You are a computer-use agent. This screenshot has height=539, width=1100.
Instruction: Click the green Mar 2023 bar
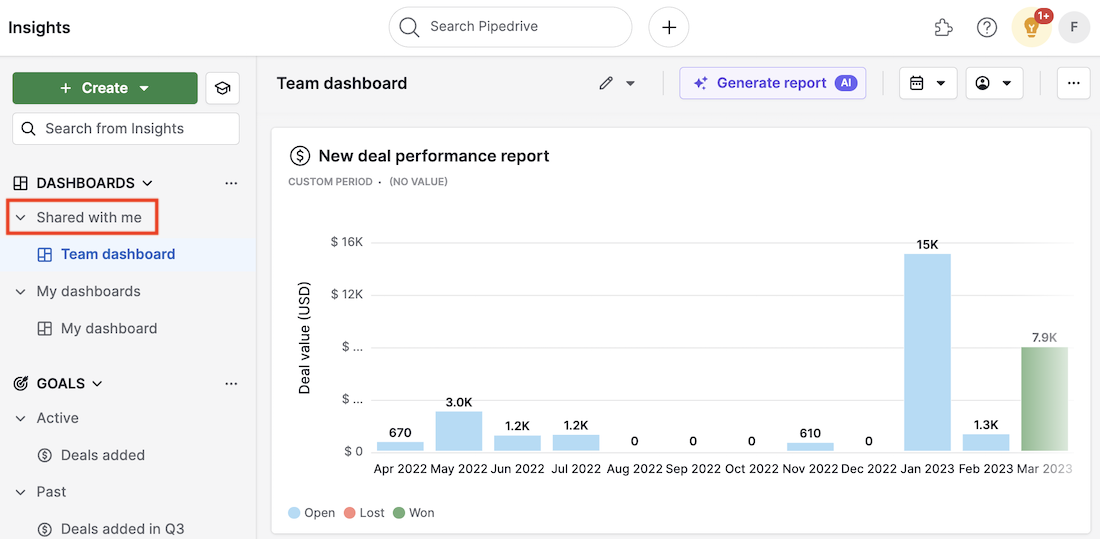pyautogui.click(x=1045, y=399)
